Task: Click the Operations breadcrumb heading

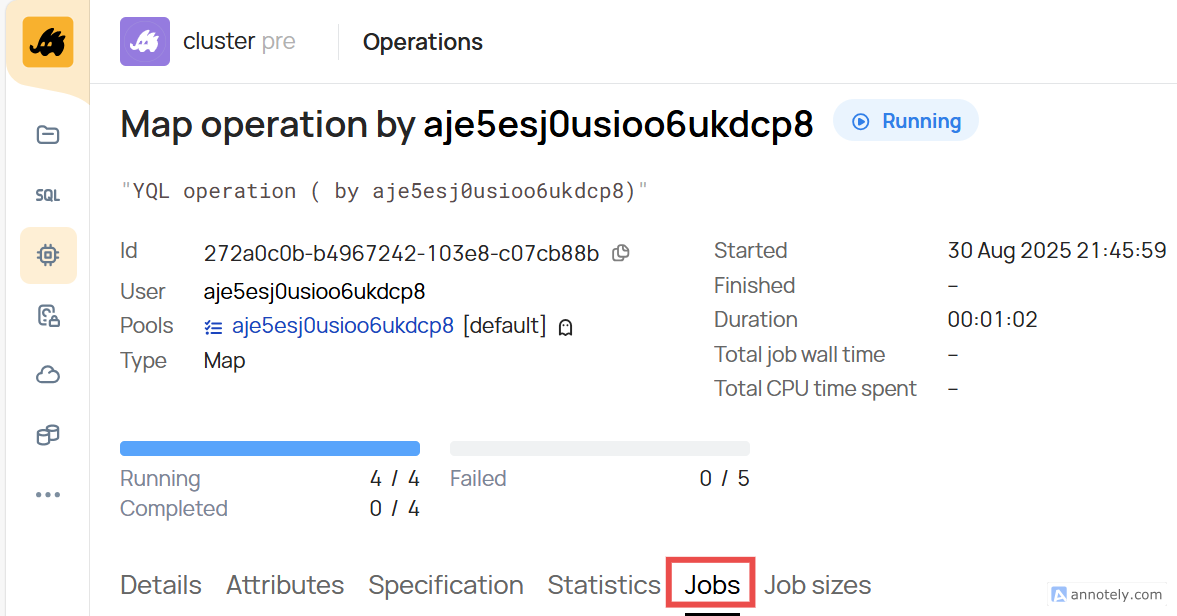Action: tap(422, 42)
